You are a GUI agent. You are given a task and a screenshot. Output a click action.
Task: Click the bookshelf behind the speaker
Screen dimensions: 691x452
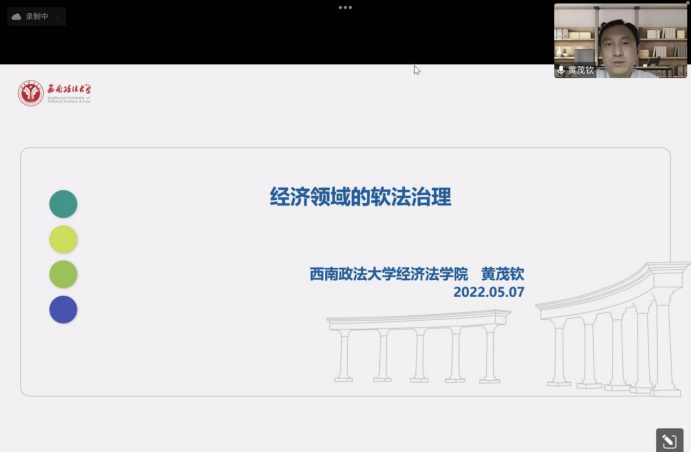click(x=660, y=35)
